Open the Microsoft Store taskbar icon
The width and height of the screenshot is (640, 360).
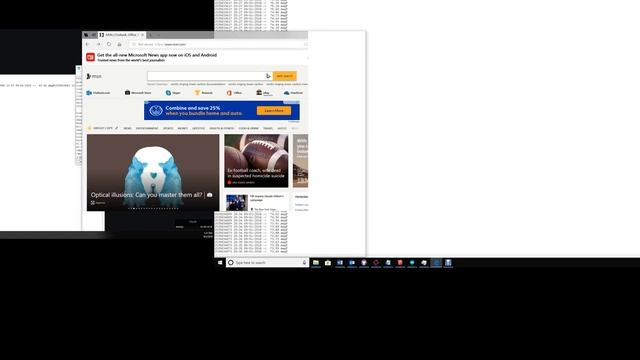(x=328, y=263)
